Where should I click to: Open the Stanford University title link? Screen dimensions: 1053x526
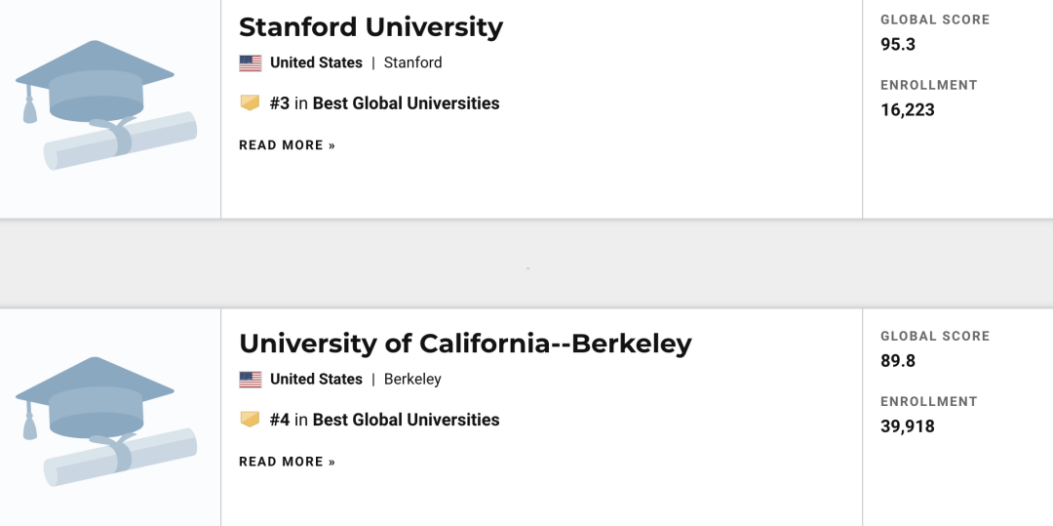click(x=371, y=27)
